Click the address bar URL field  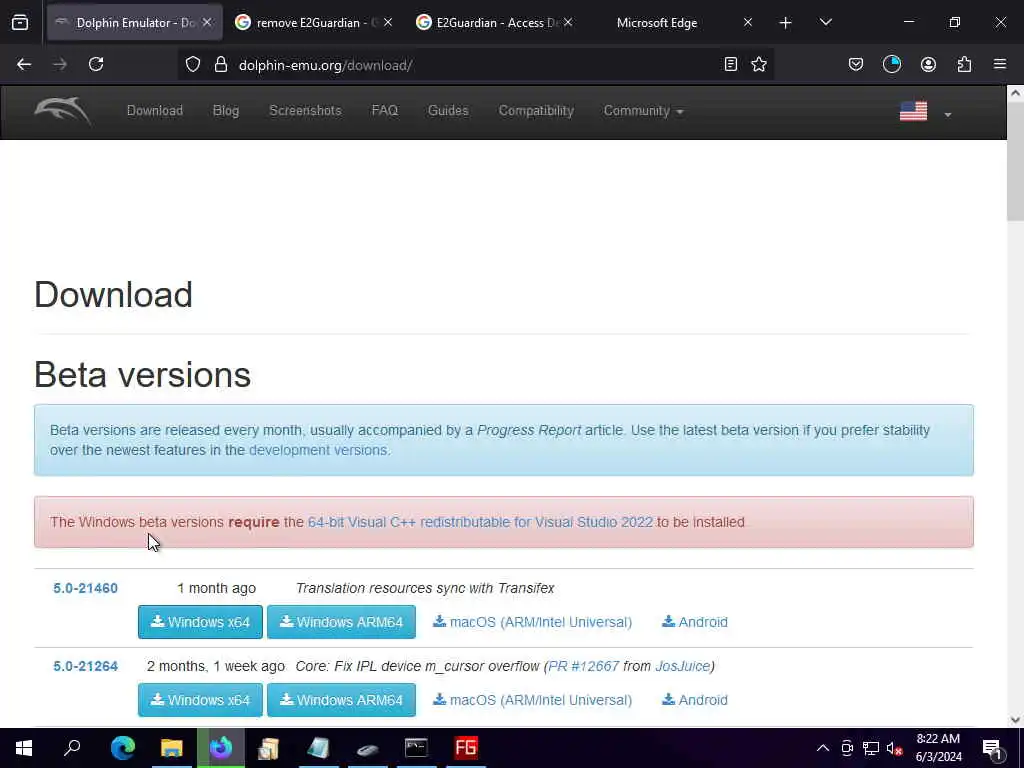pos(477,65)
